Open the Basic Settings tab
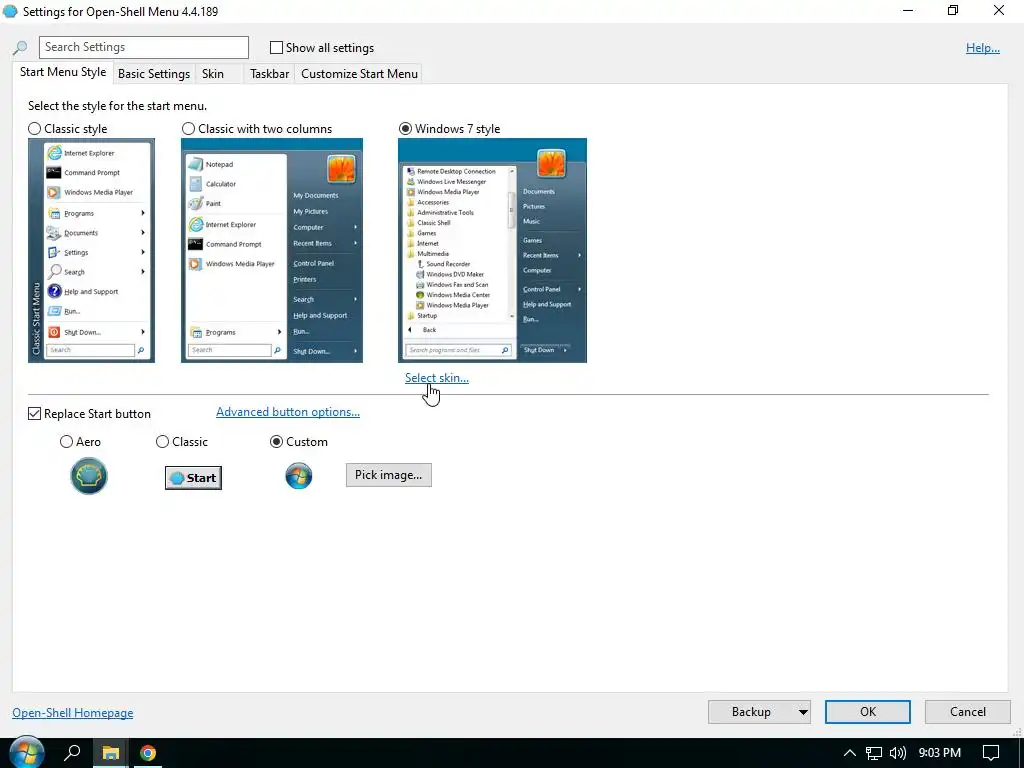Image resolution: width=1024 pixels, height=768 pixels. pyautogui.click(x=154, y=74)
